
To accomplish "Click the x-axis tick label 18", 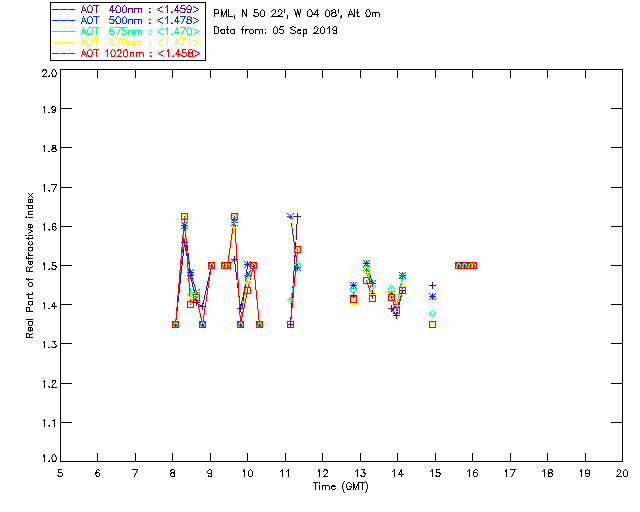I will pos(547,473).
